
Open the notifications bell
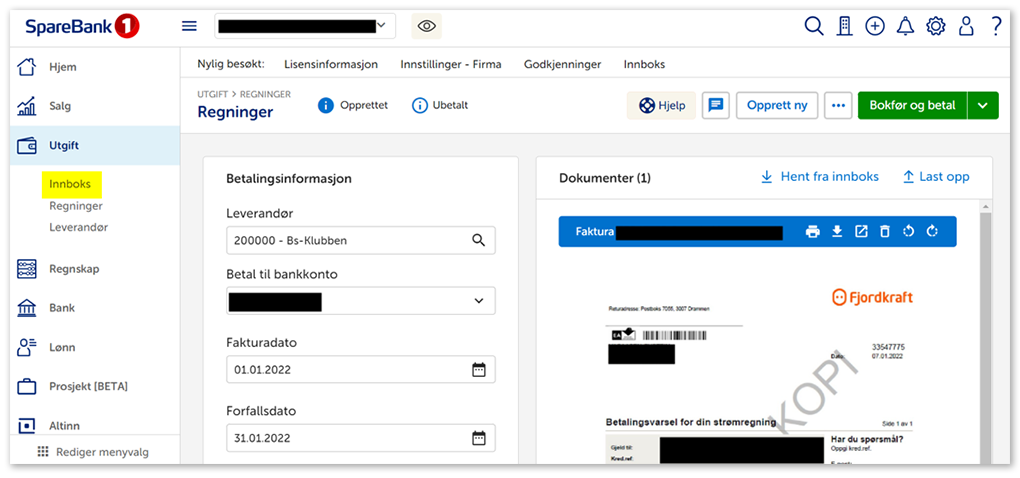click(905, 27)
